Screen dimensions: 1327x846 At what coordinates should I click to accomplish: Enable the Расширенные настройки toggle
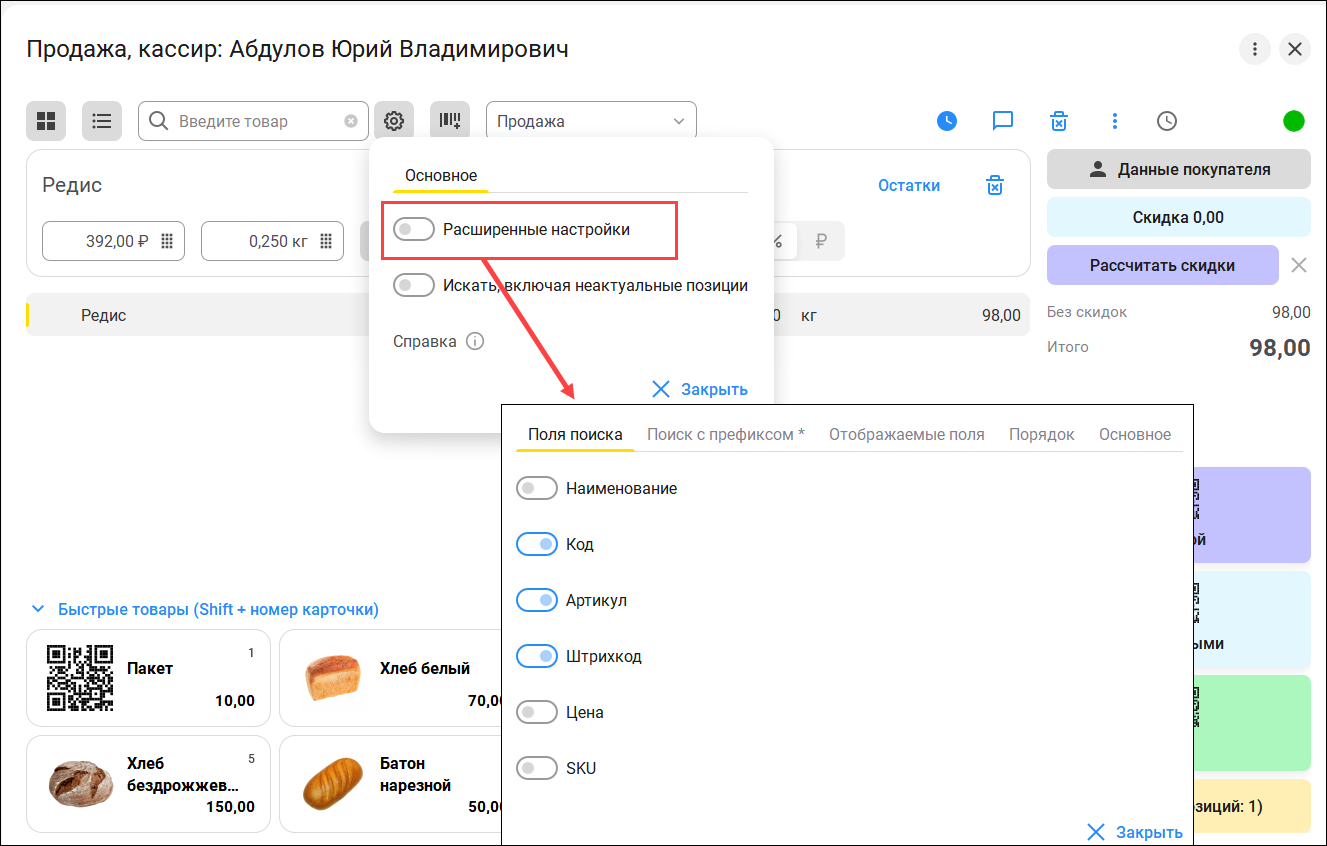pos(414,230)
